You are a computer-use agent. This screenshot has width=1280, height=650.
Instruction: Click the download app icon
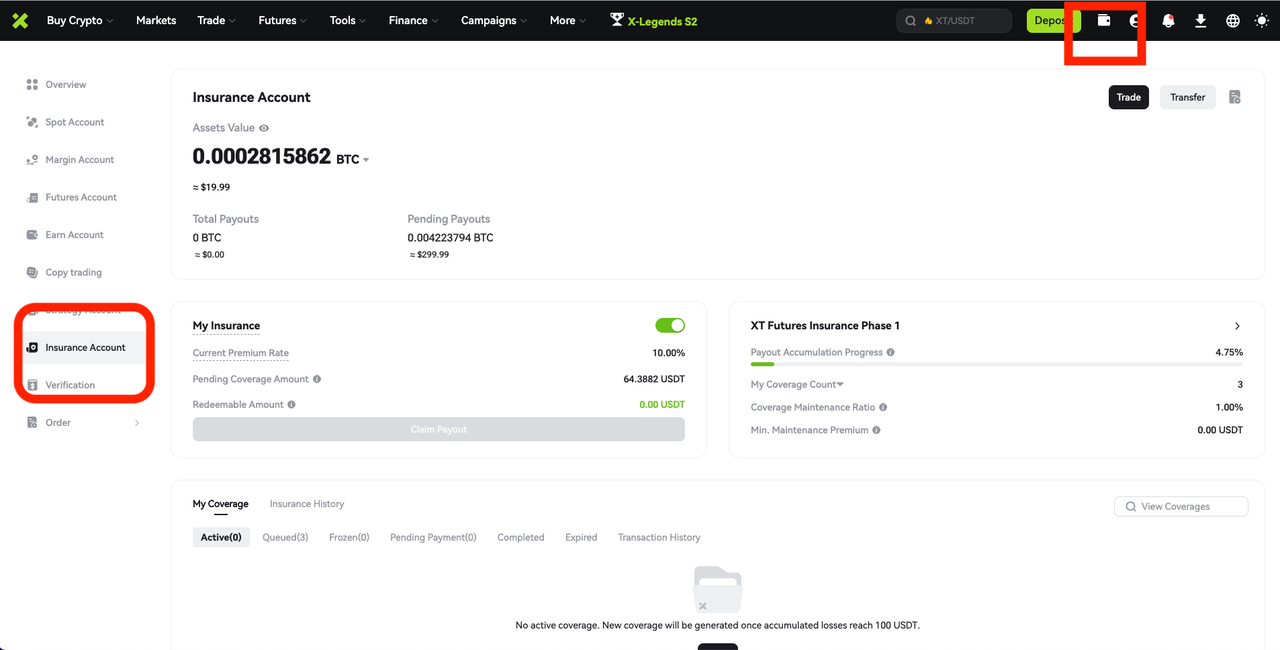tap(1200, 20)
